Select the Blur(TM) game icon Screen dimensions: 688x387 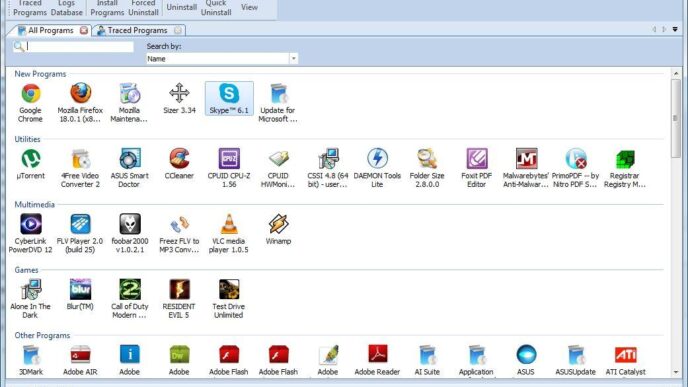point(80,290)
